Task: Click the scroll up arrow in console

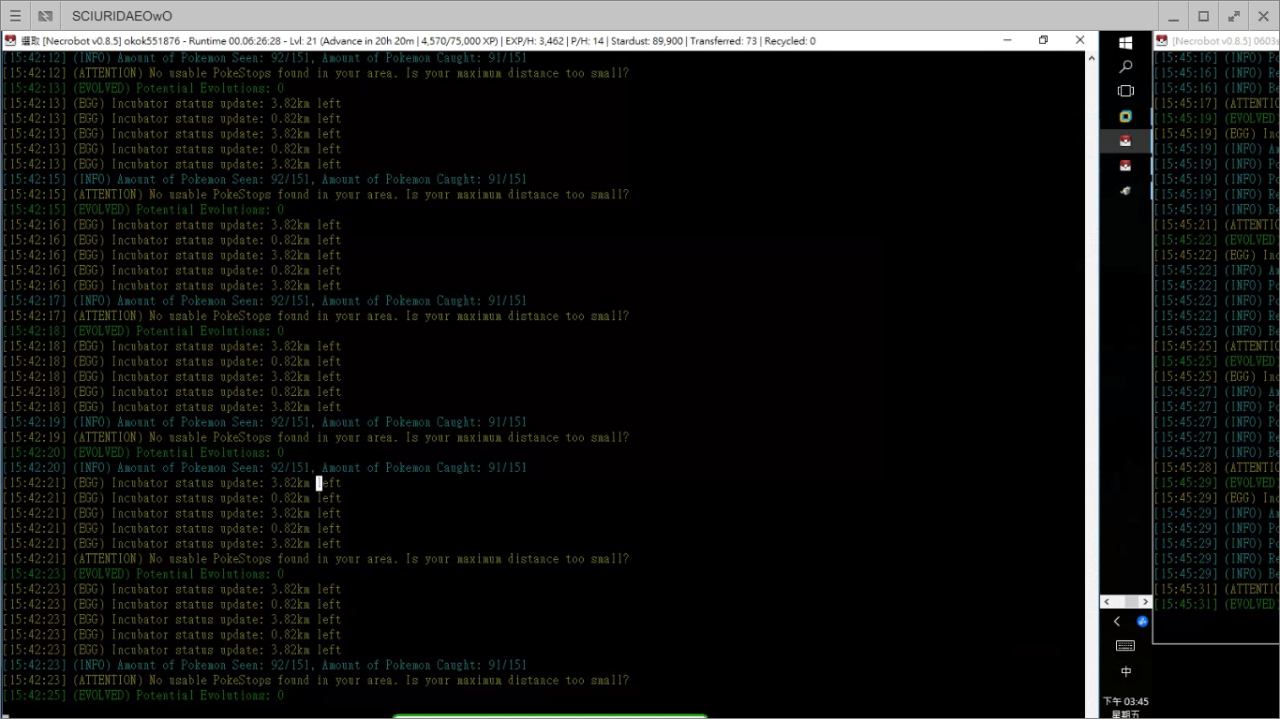Action: coord(1090,58)
